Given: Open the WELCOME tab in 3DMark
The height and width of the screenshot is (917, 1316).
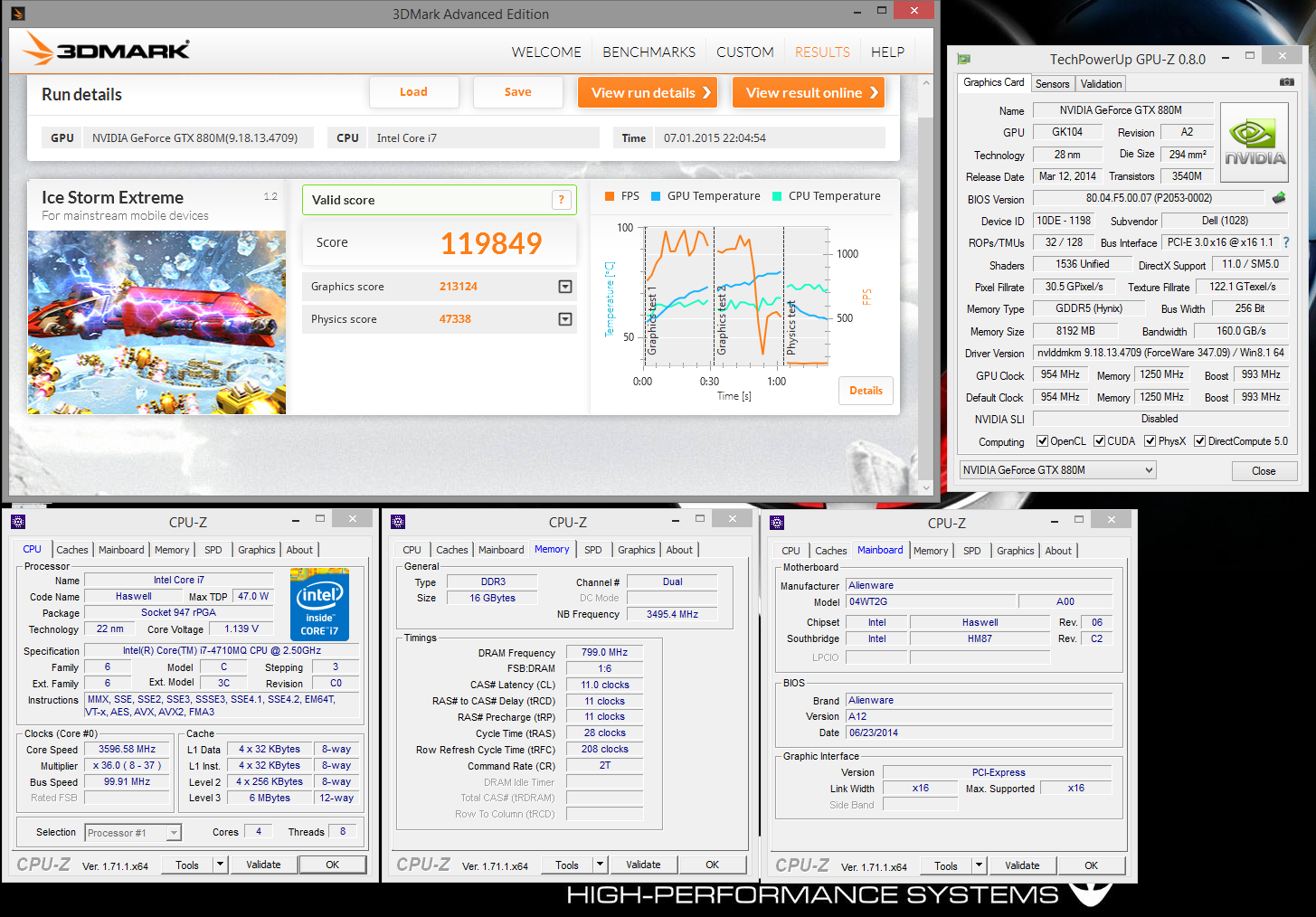Looking at the screenshot, I should coord(546,52).
